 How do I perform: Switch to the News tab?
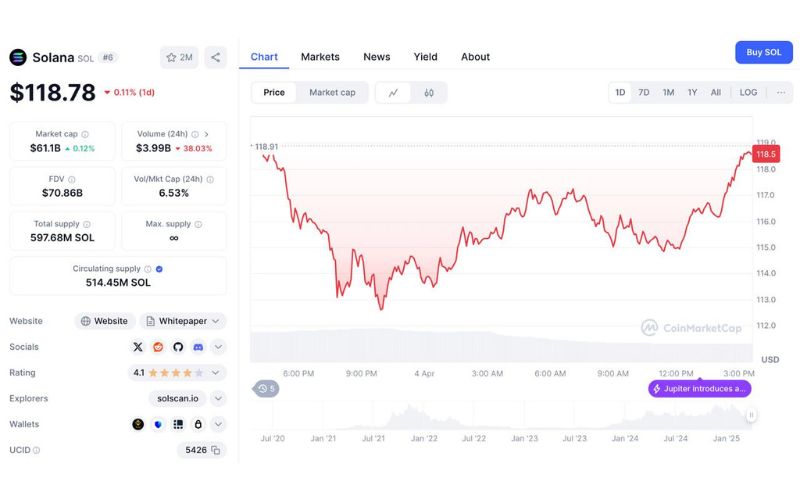[377, 57]
